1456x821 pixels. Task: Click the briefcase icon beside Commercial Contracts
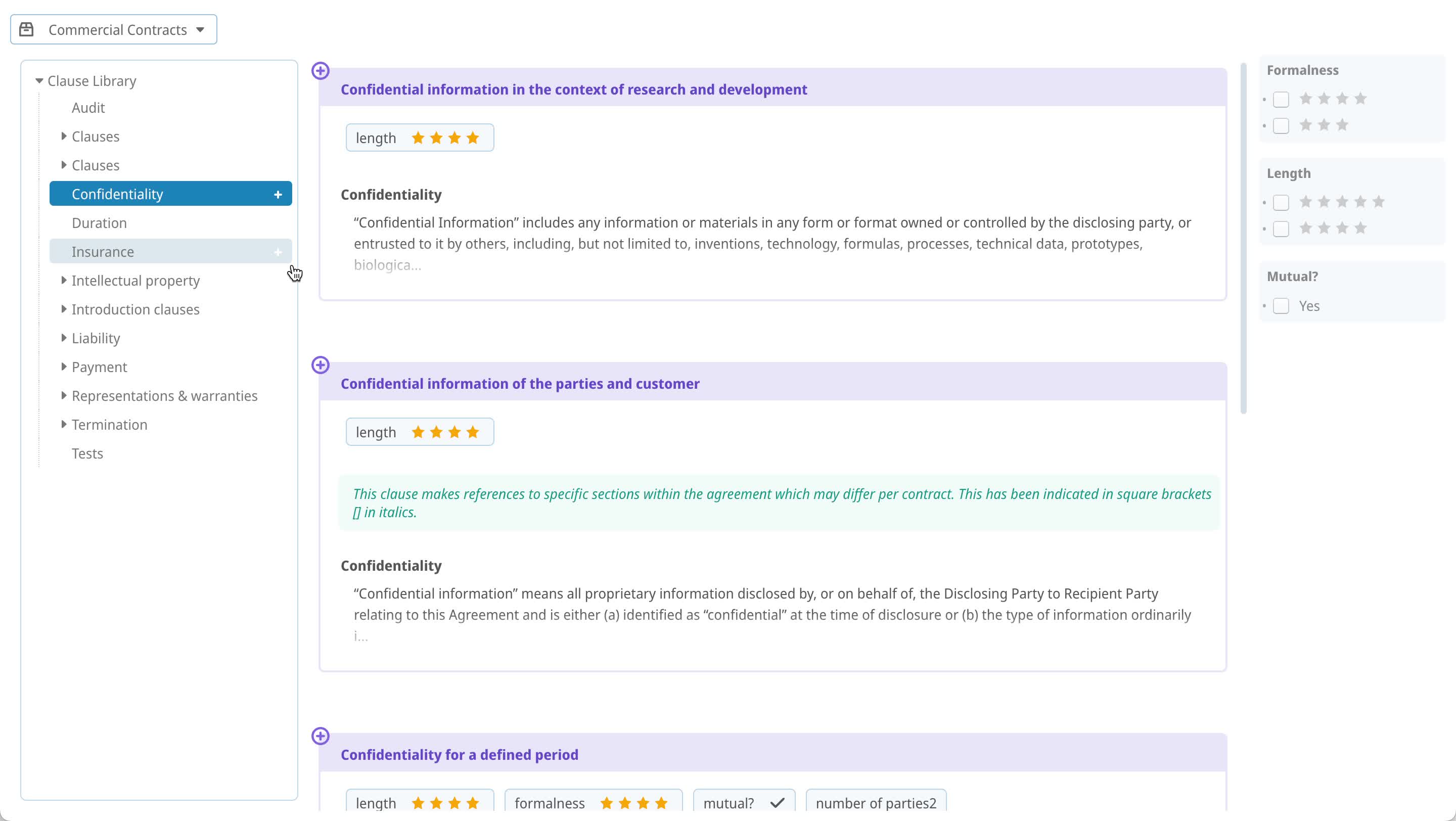pos(27,29)
